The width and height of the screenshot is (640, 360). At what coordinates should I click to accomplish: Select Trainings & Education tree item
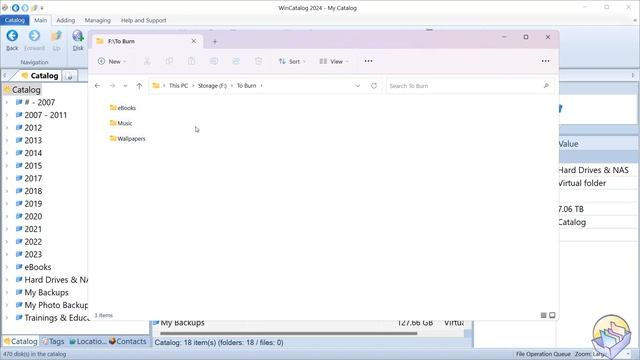tap(51, 318)
